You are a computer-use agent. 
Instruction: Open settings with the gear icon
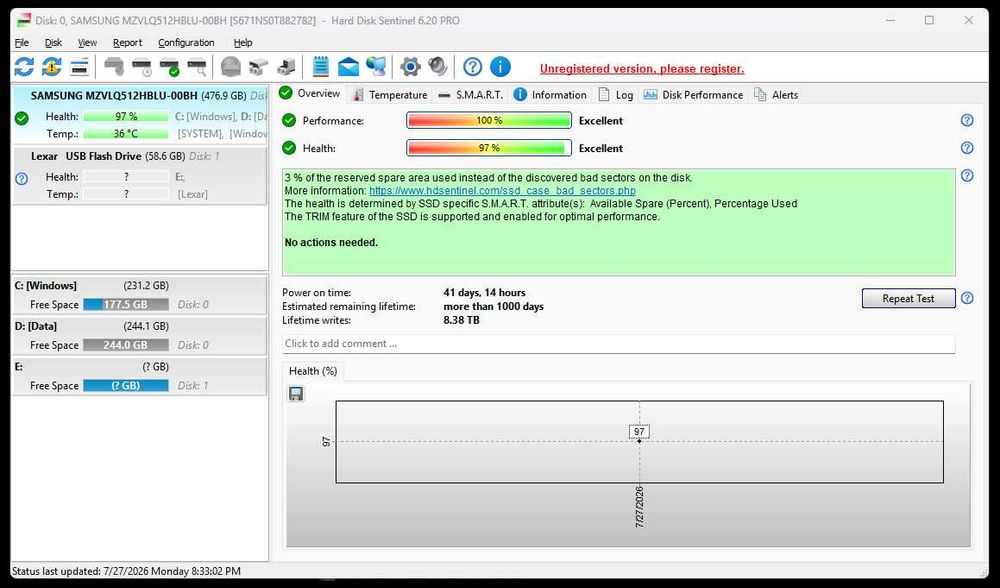coord(410,66)
